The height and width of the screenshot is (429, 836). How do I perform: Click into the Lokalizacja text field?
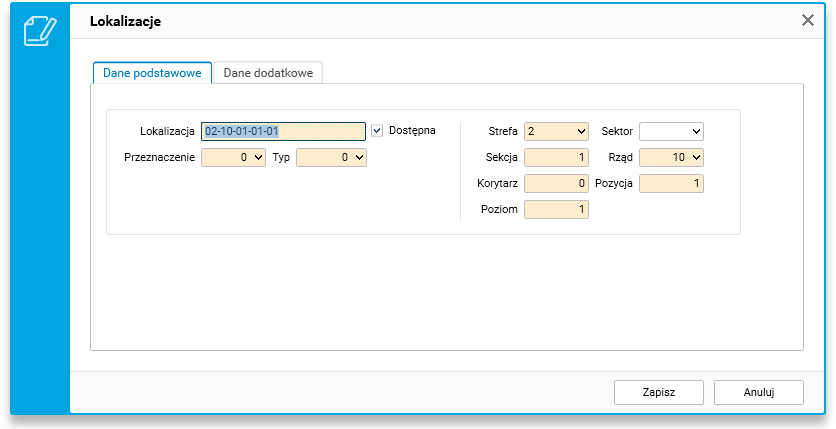pos(282,131)
